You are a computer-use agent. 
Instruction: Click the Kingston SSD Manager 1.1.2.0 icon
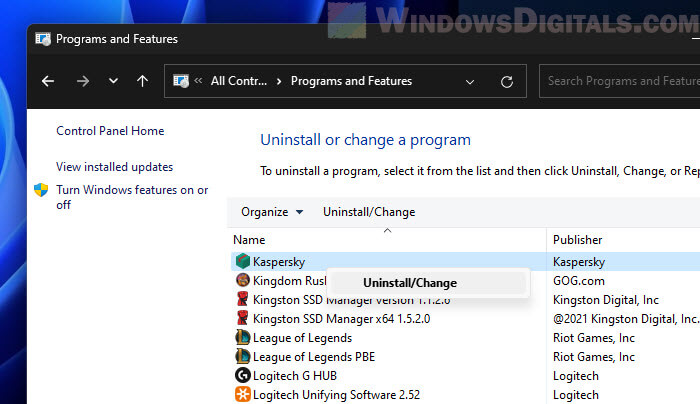coord(243,300)
